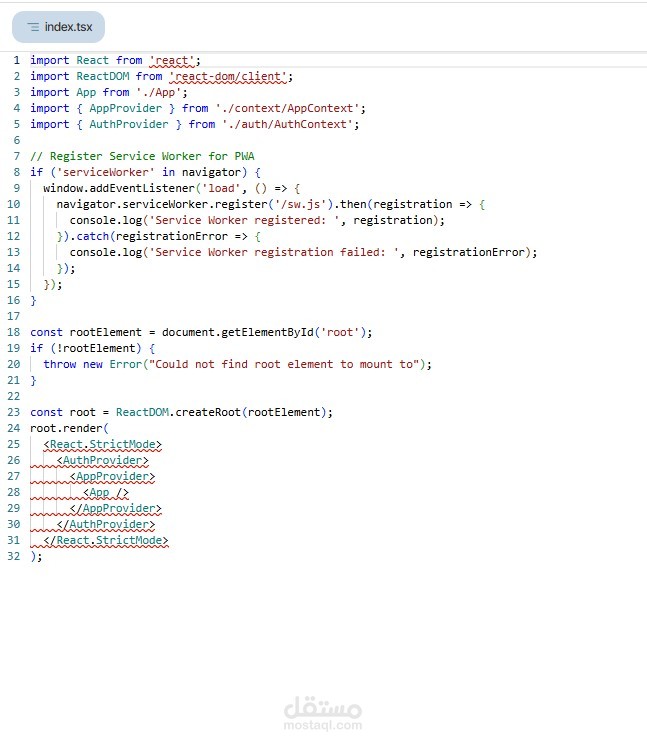Click './App' path on line 3
The height and width of the screenshot is (747, 647).
(x=159, y=92)
